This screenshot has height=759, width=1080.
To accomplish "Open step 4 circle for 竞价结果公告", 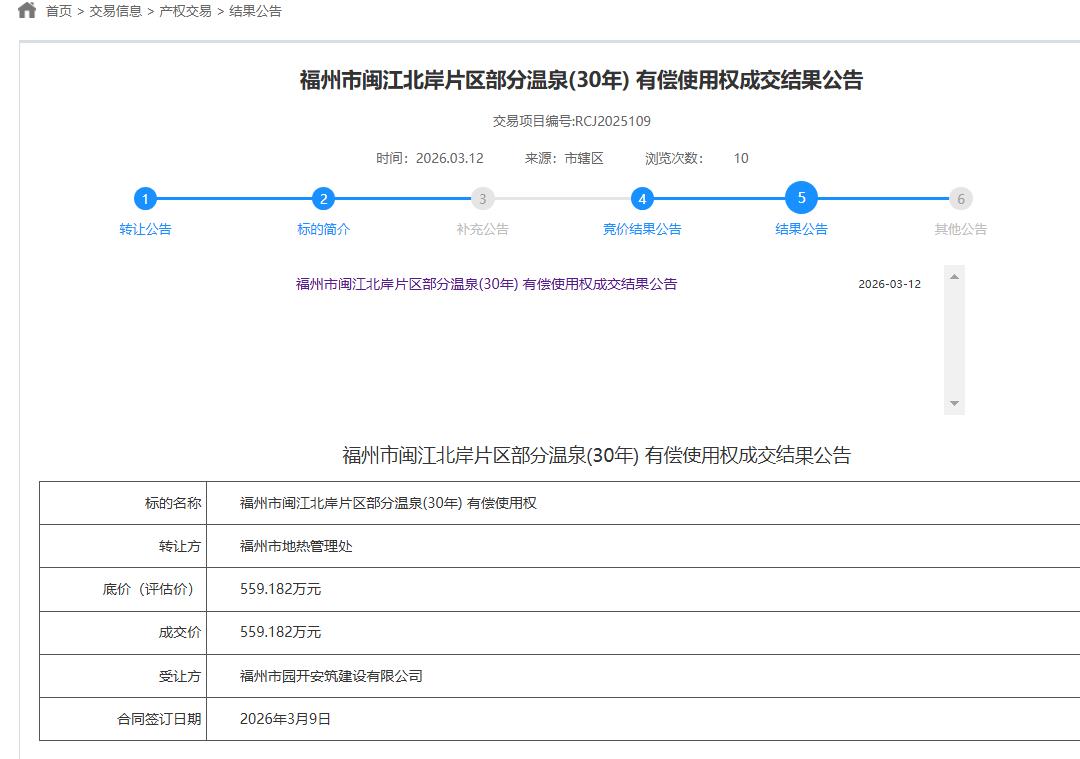I will (x=642, y=199).
